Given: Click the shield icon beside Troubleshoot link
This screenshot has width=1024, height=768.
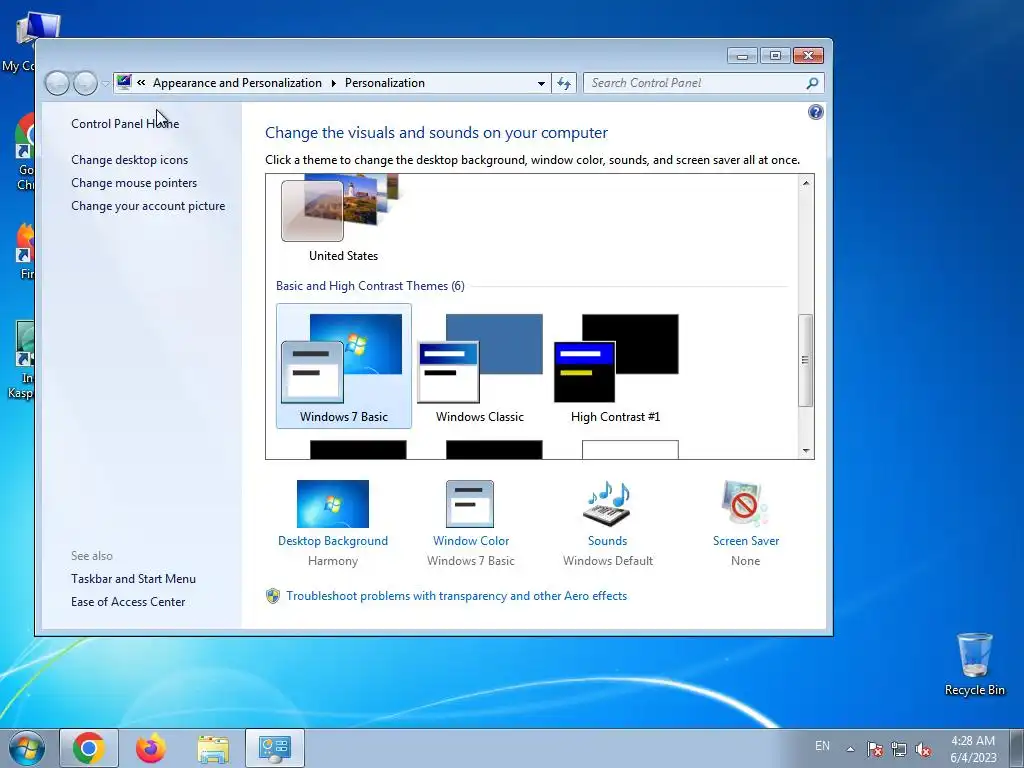Looking at the screenshot, I should click(x=273, y=596).
